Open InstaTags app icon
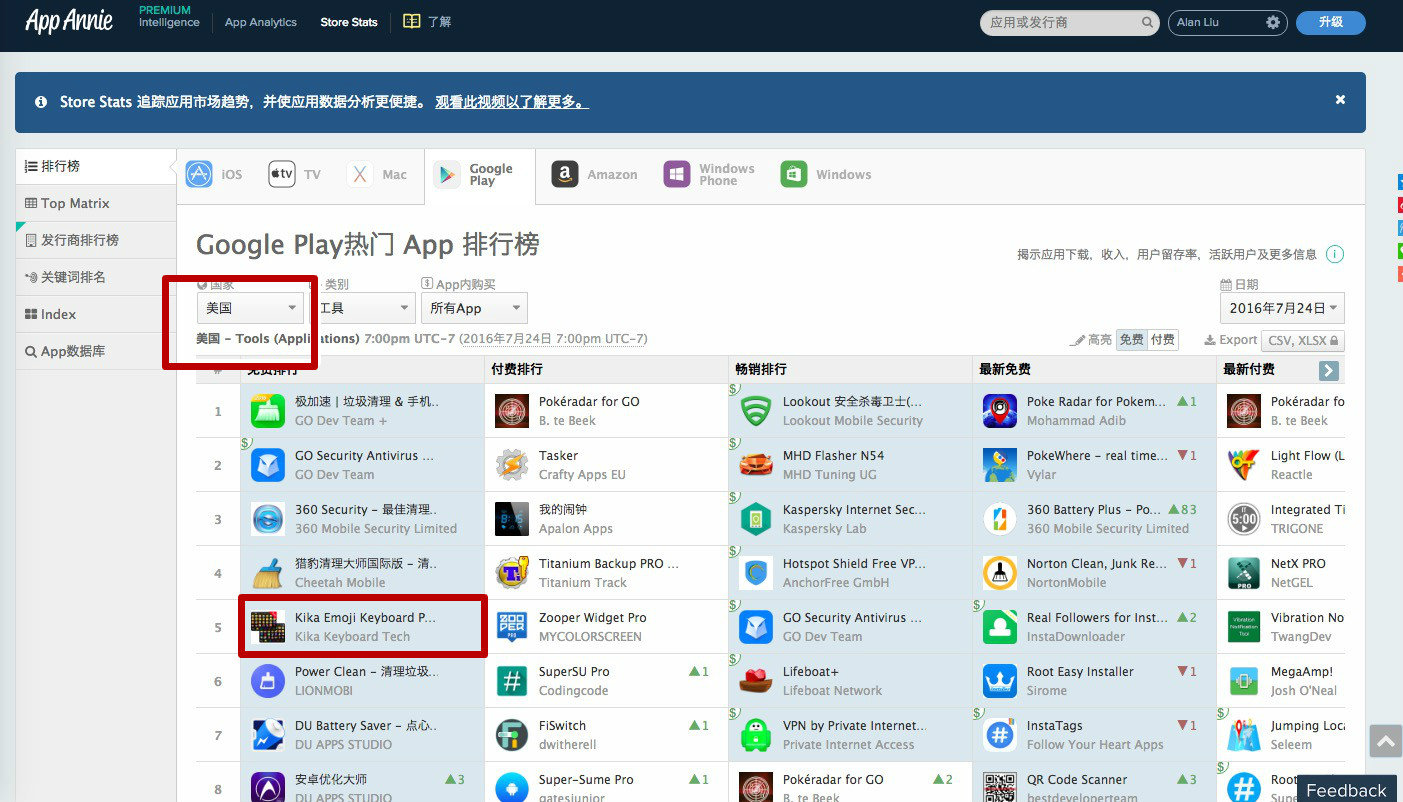The width and height of the screenshot is (1403, 802). [1000, 735]
